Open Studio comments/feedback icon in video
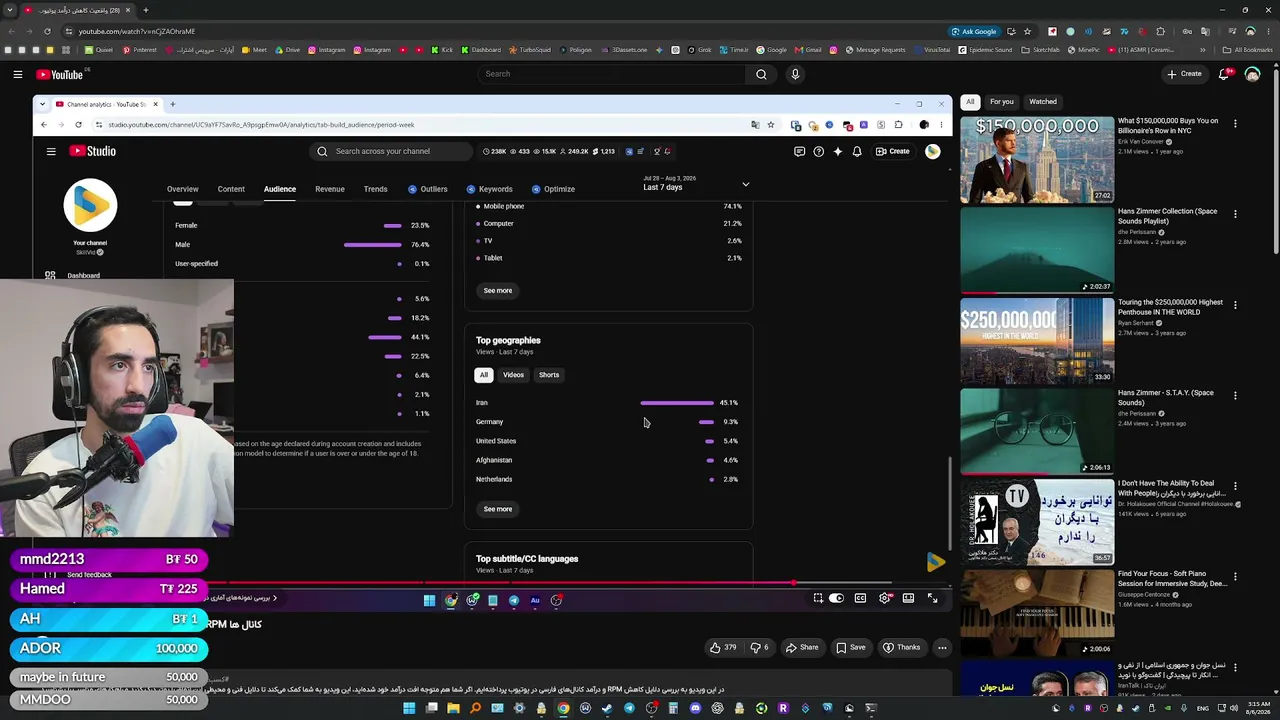The height and width of the screenshot is (720, 1280). [799, 151]
